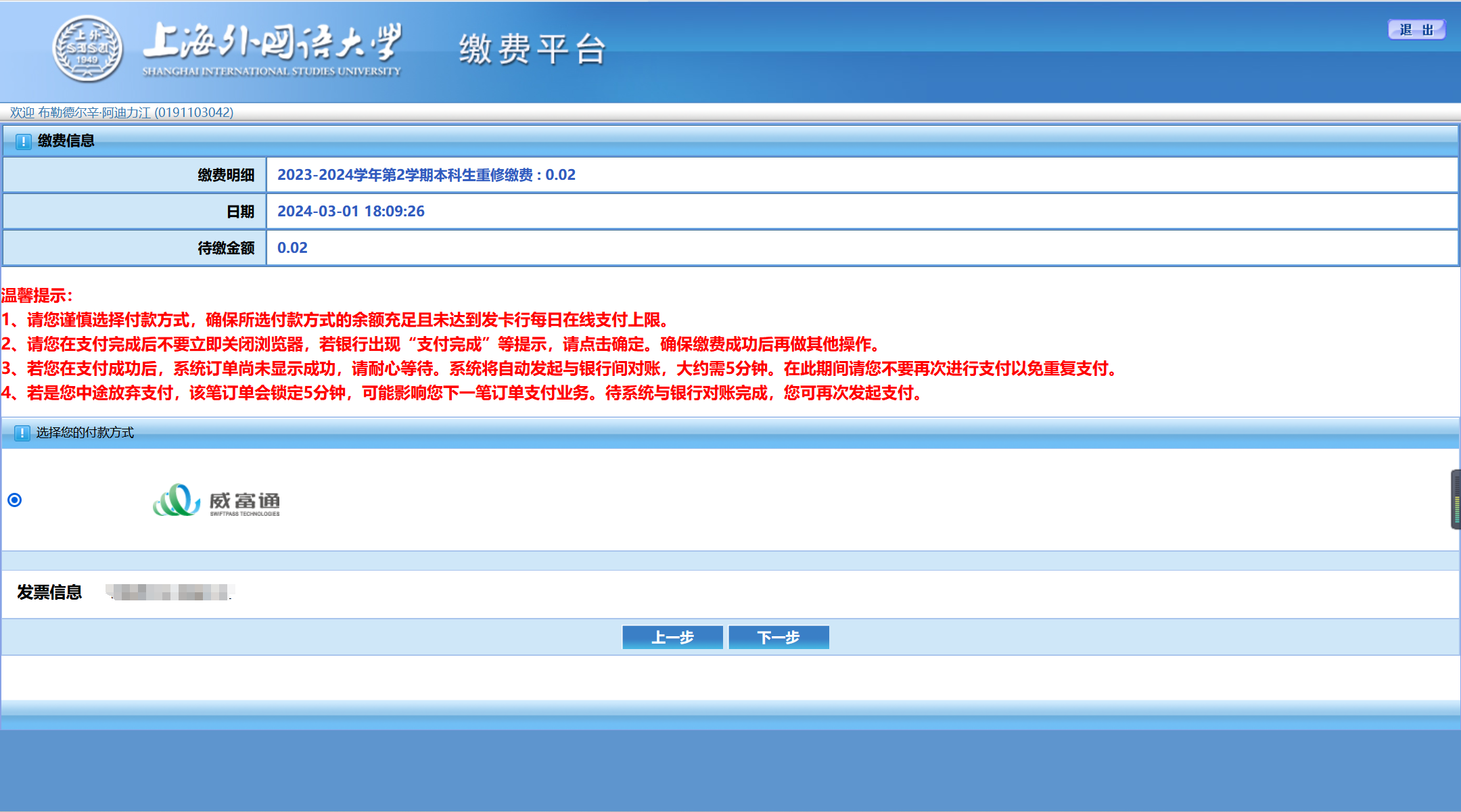1461x812 pixels.
Task: Click the 温馨提示 warning heading
Action: coord(37,295)
